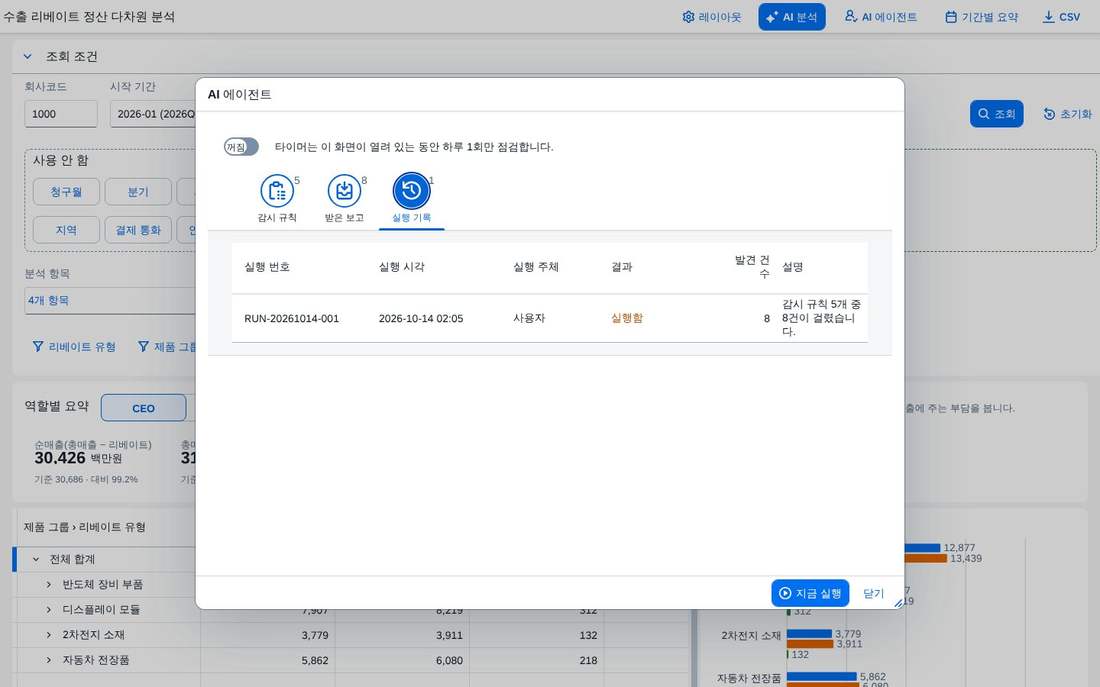Click the AI 분석 toolbar button

point(792,17)
